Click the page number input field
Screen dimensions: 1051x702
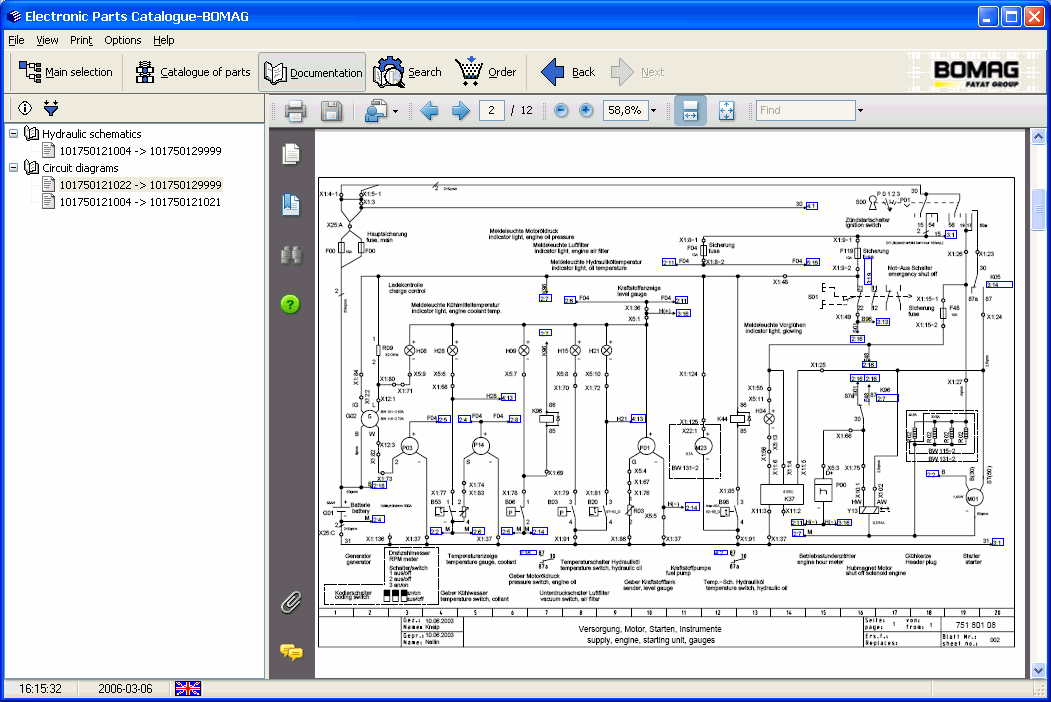[491, 111]
